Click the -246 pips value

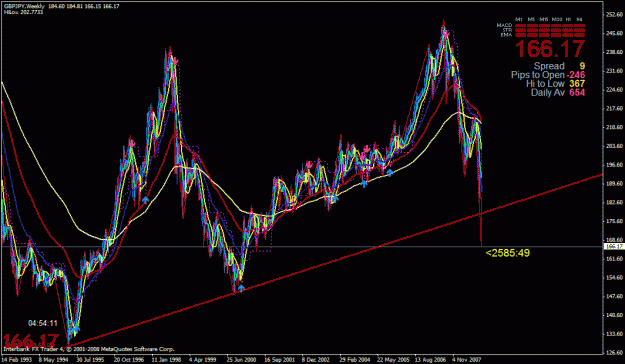coord(576,75)
